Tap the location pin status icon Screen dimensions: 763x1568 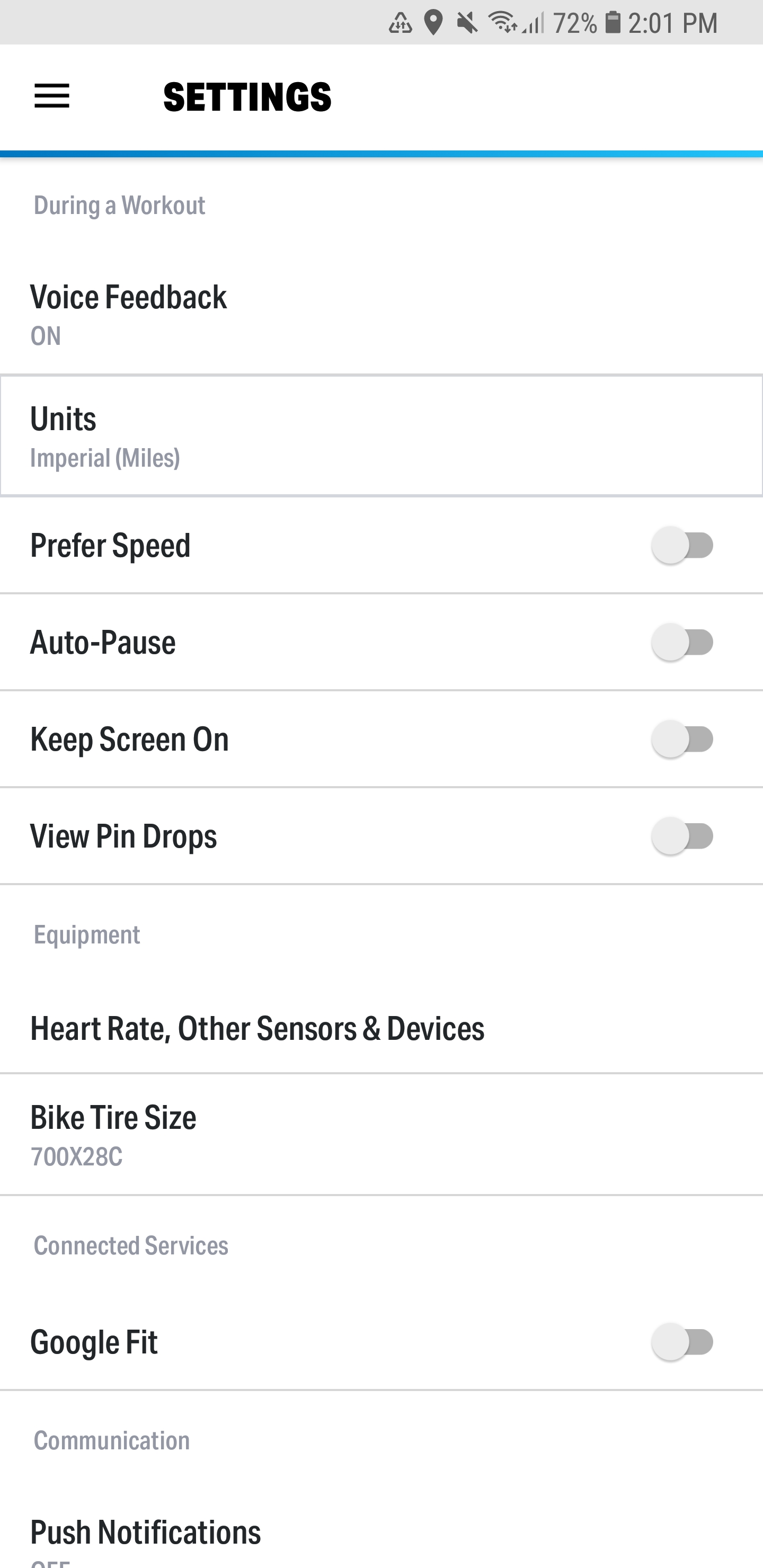point(433,23)
